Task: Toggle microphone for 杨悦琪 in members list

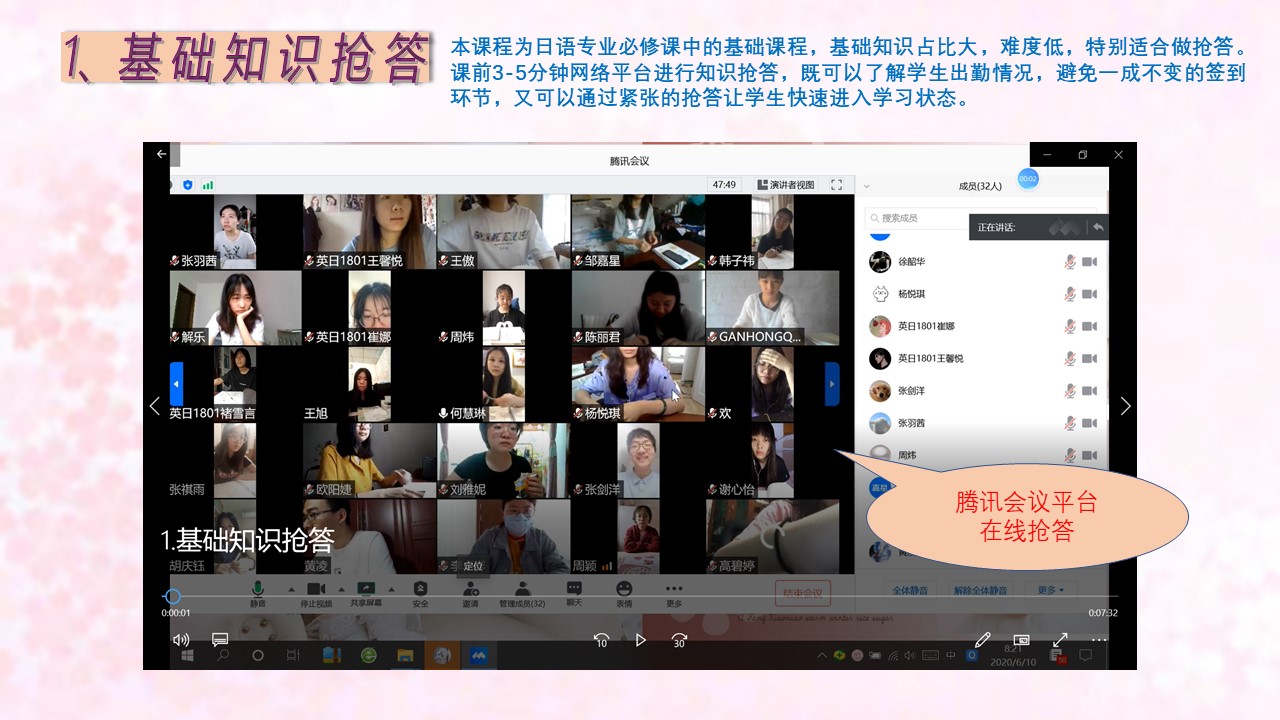Action: pyautogui.click(x=1069, y=294)
